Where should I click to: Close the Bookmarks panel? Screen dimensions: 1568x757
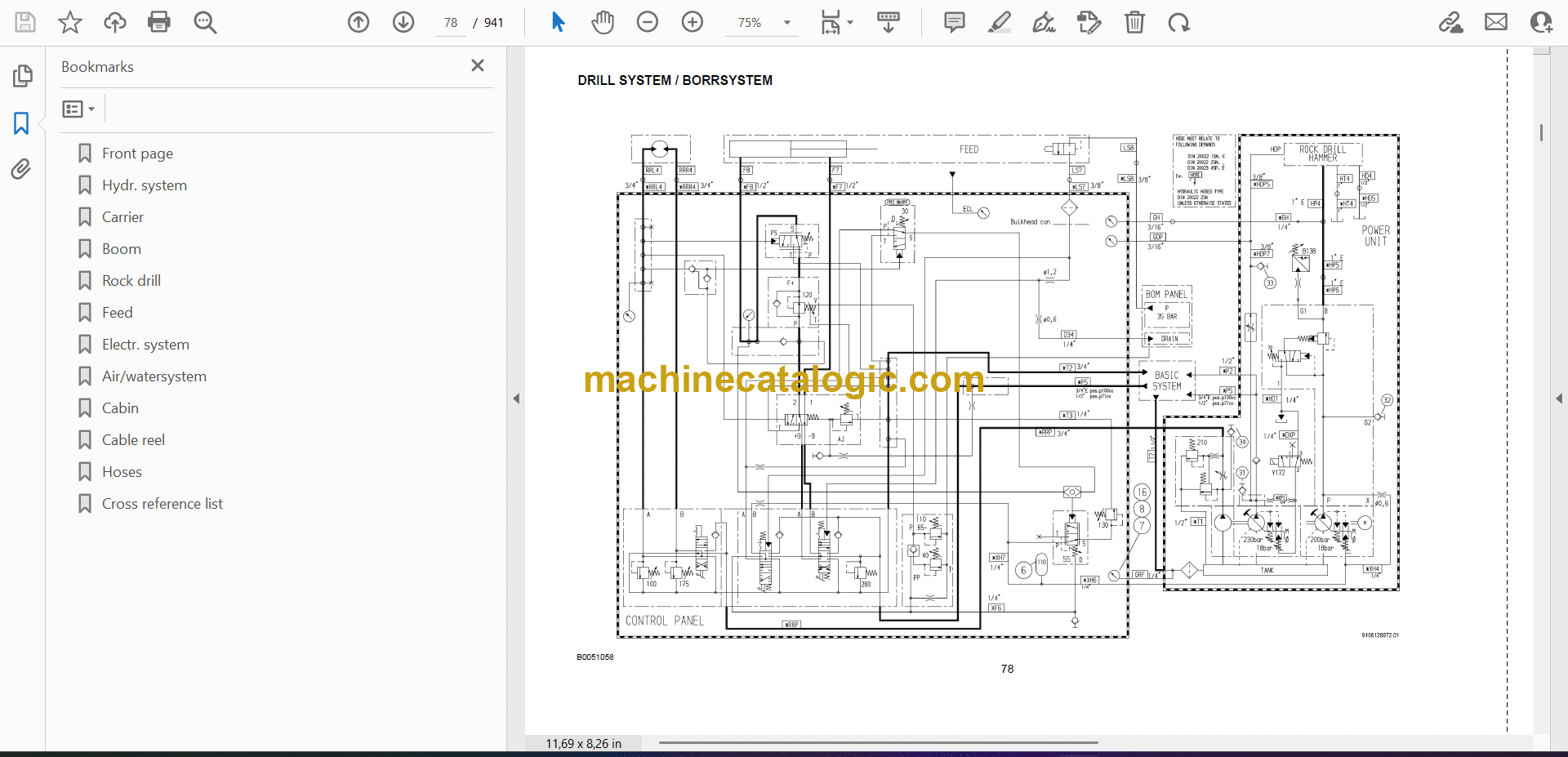coord(478,65)
